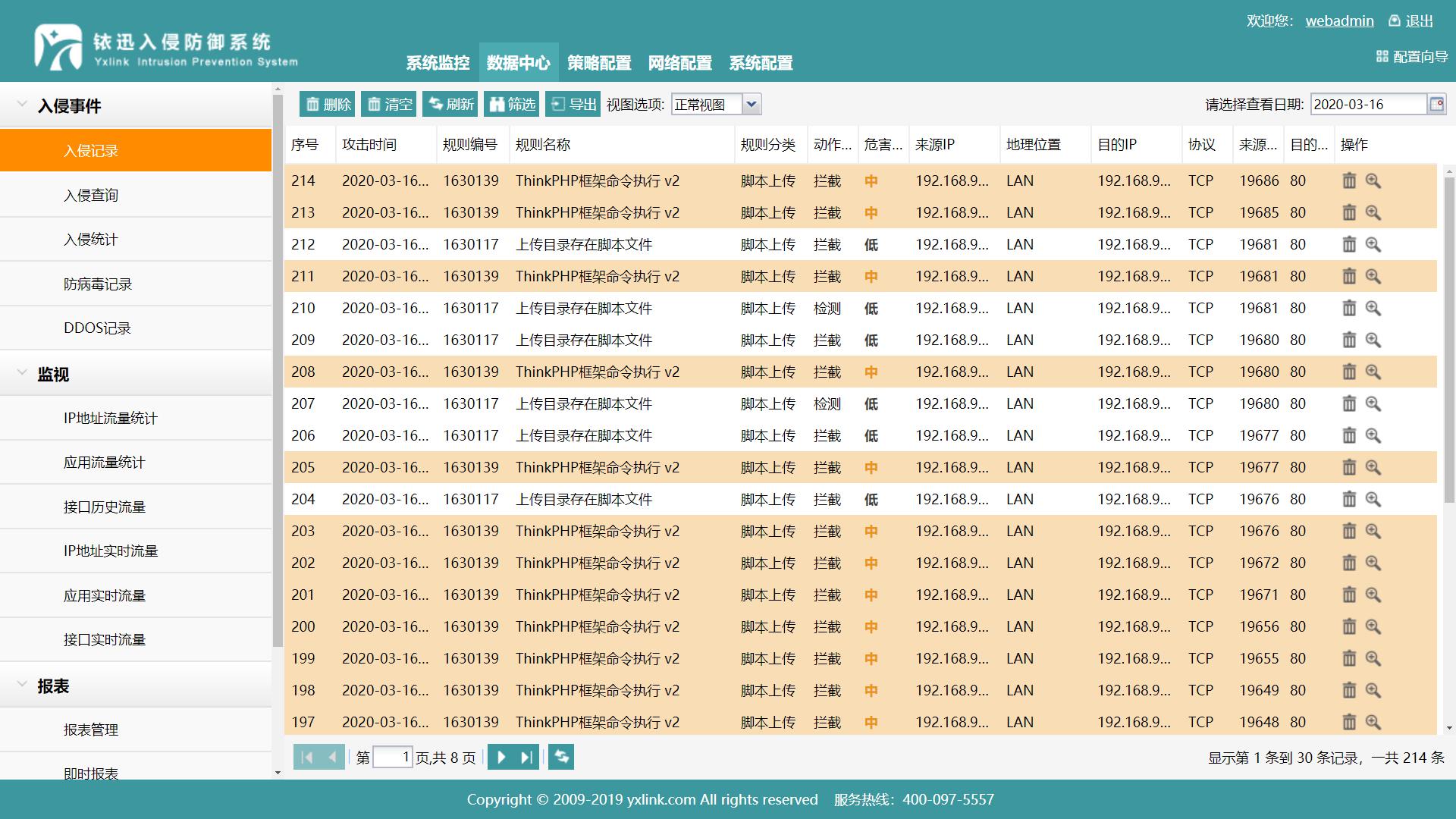This screenshot has width=1456, height=819.
Task: Go to 防病毒记录 page
Action: point(136,284)
